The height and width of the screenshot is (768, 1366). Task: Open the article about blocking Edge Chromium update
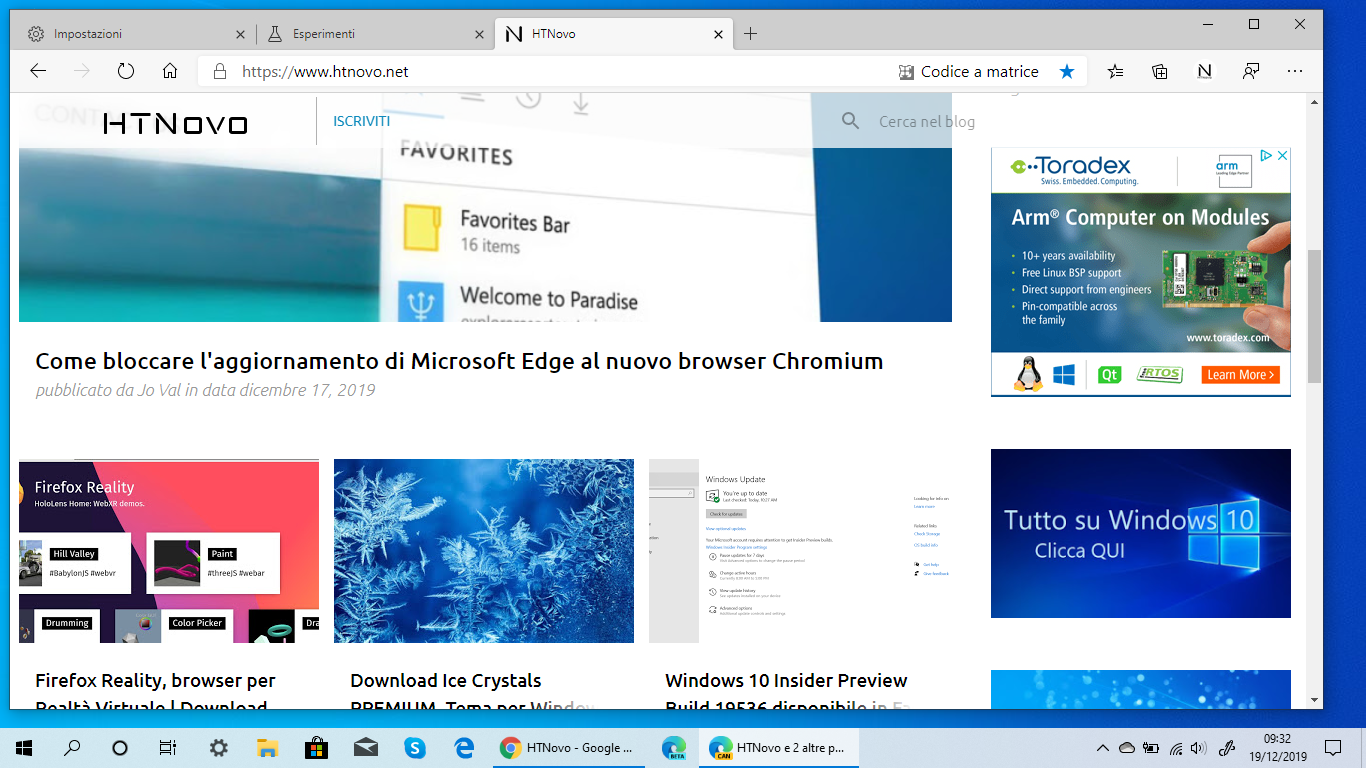click(x=458, y=362)
